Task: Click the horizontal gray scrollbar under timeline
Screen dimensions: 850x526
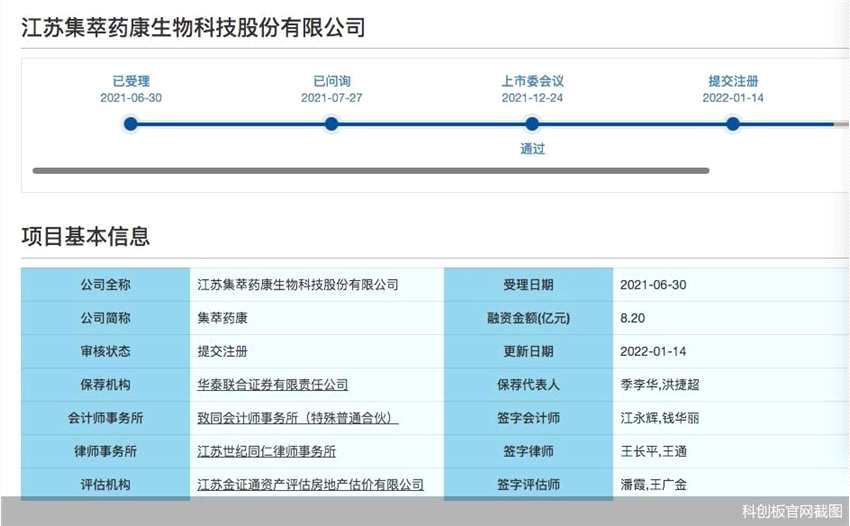Action: [x=371, y=170]
